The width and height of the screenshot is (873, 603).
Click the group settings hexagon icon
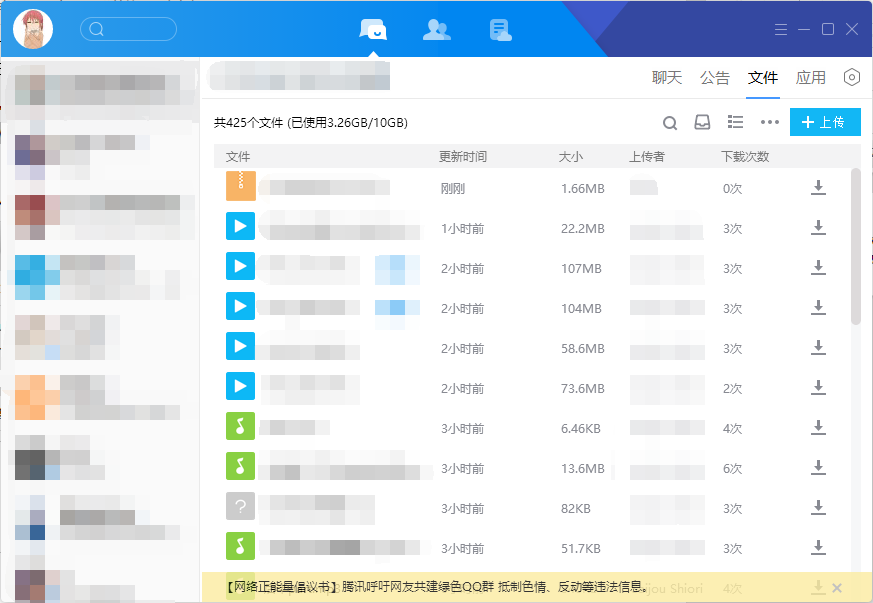[x=852, y=77]
